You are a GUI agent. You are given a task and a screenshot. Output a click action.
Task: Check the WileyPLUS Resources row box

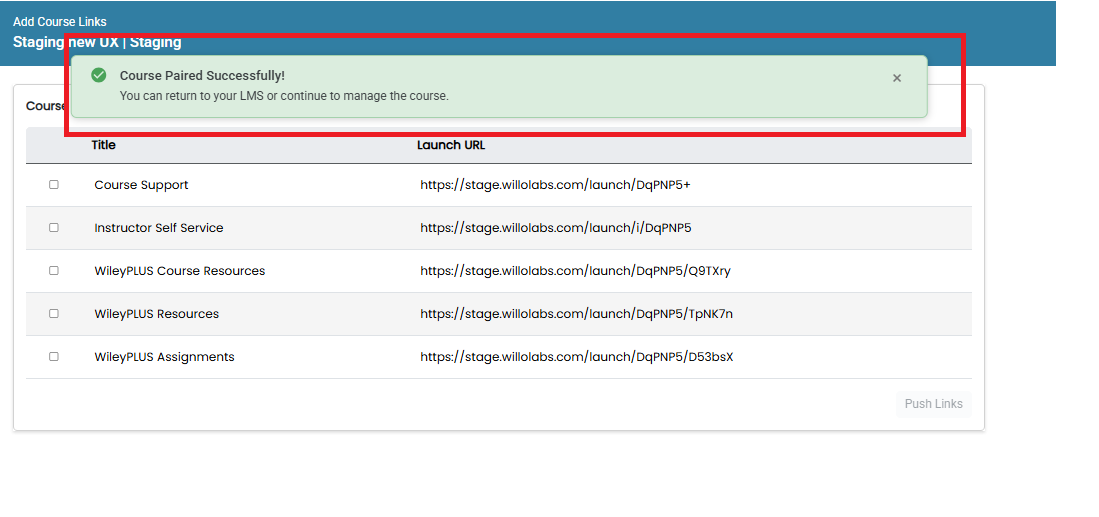coord(54,314)
